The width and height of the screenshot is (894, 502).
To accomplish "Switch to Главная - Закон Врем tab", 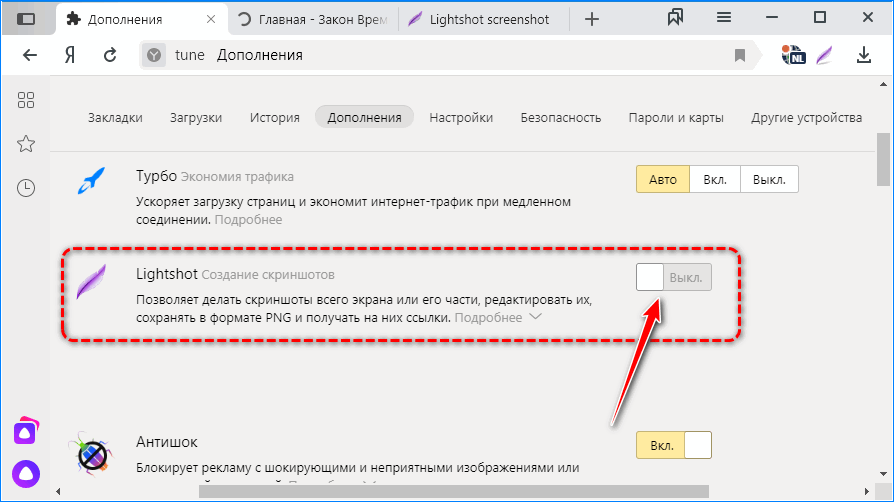I will [x=313, y=19].
